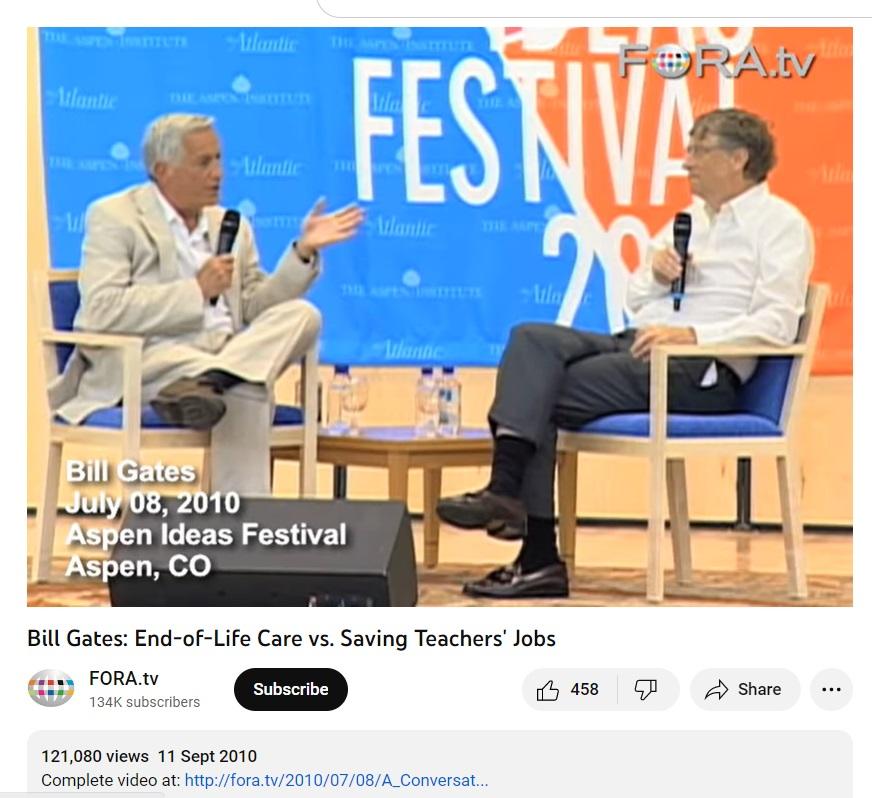Screen dimensions: 872x798
Task: Click the Complete video at description text
Action: (x=111, y=780)
